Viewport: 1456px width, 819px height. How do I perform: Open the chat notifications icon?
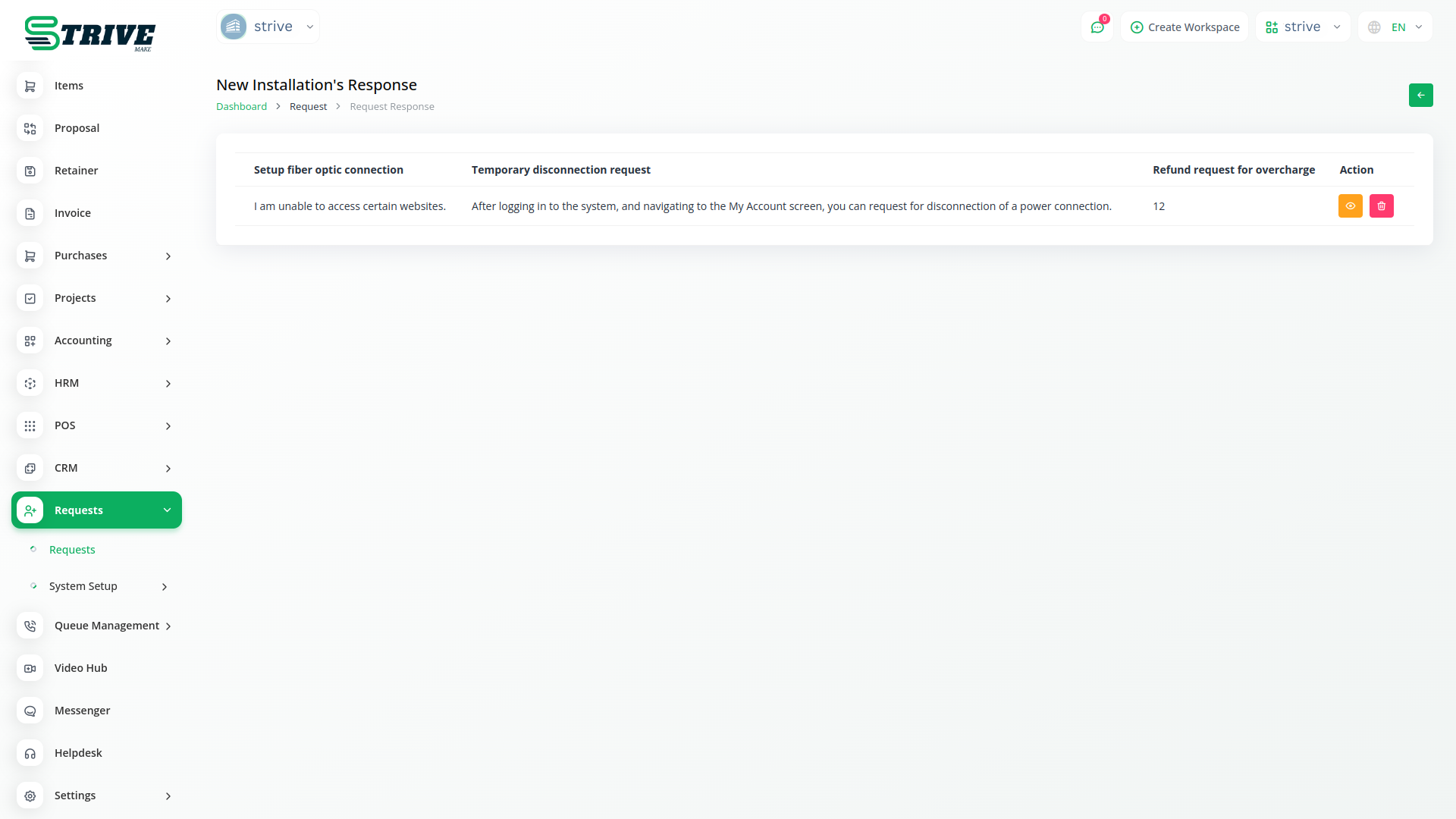coord(1097,27)
